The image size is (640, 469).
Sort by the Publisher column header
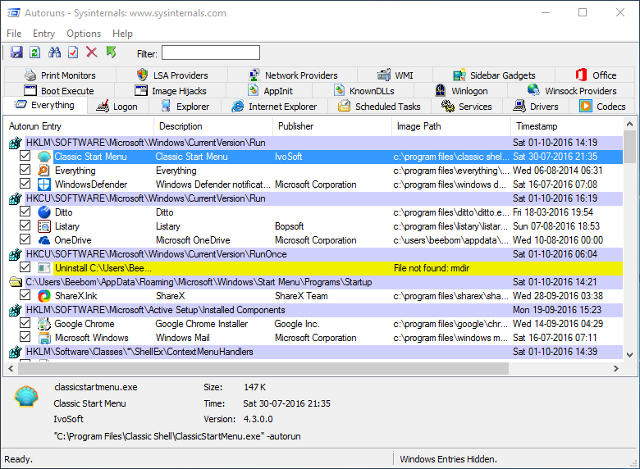331,127
